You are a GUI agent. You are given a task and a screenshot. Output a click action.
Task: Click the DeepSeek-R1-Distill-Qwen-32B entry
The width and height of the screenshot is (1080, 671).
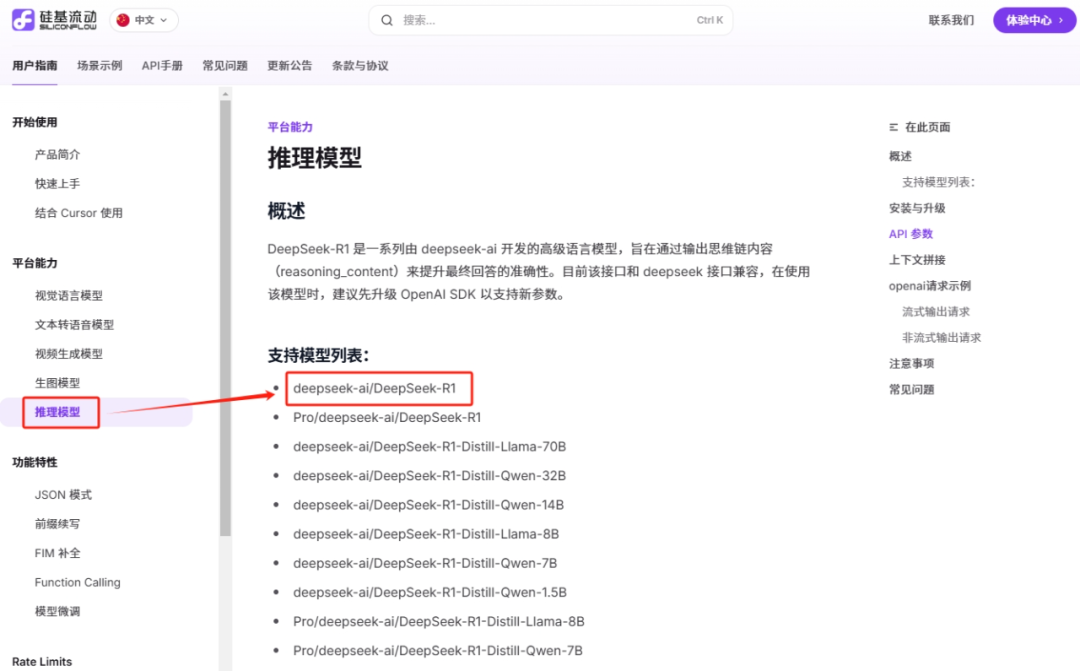coord(430,475)
